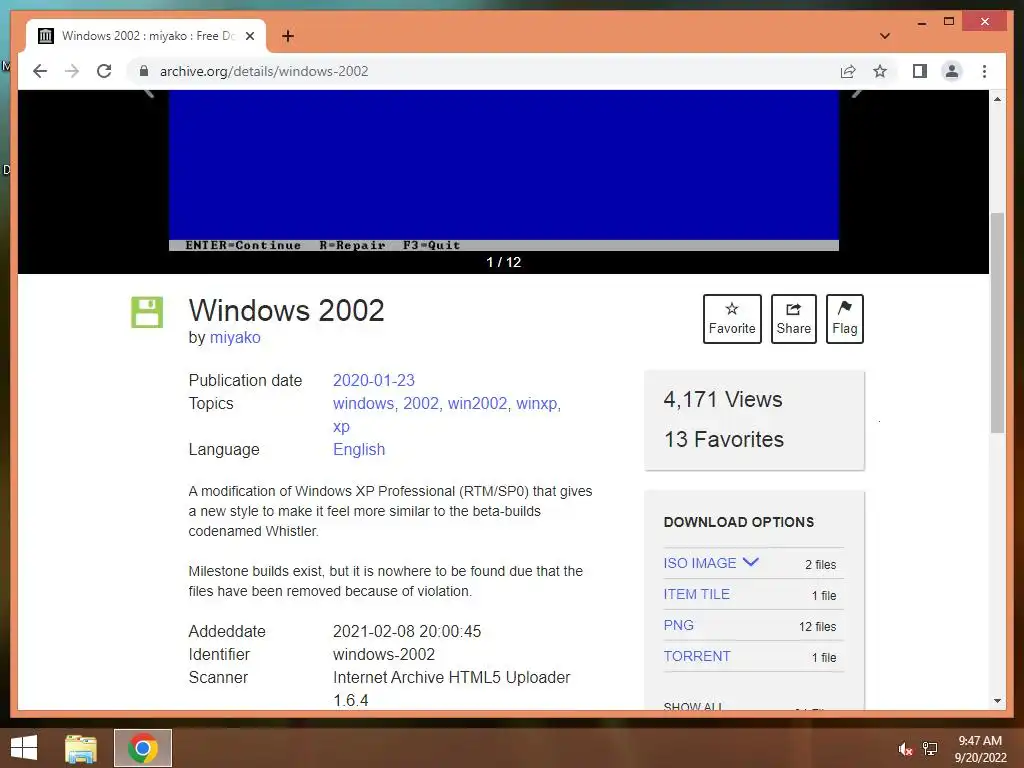The width and height of the screenshot is (1024, 768).
Task: Open the English language link
Action: click(359, 449)
